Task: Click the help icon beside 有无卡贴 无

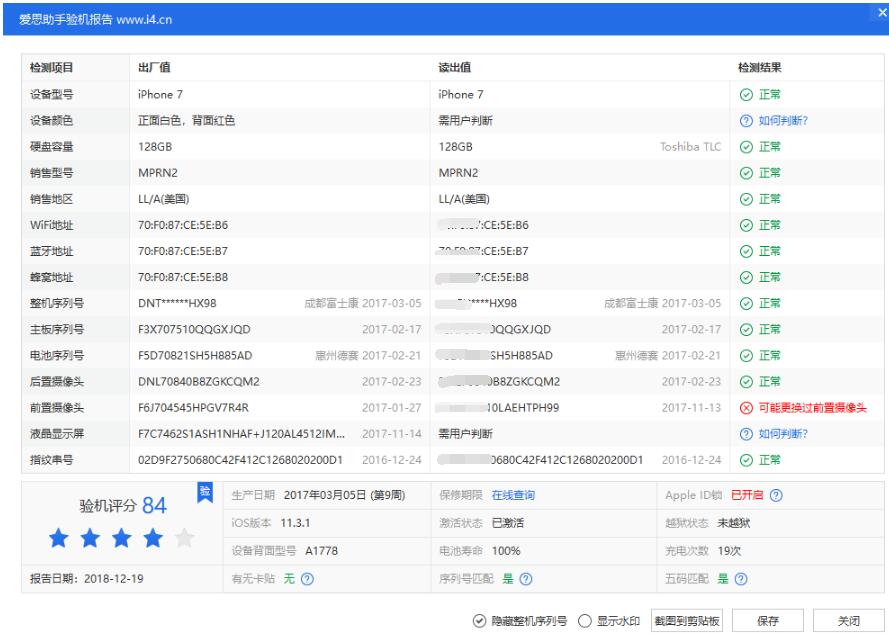Action: (307, 578)
